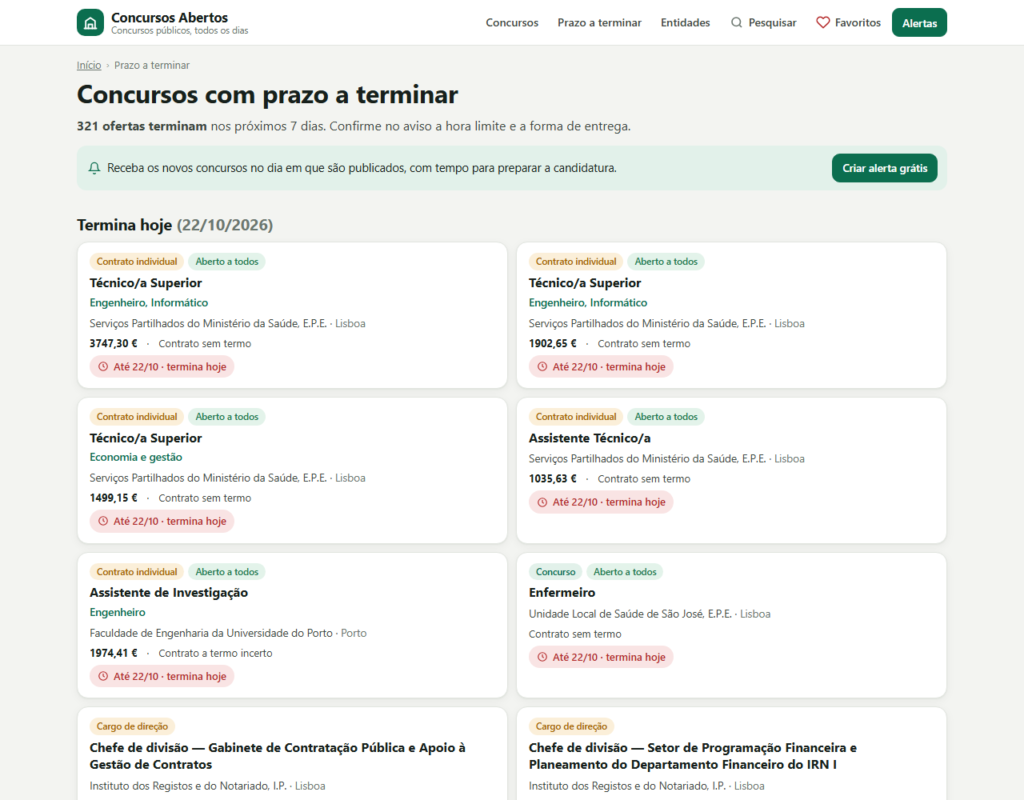The height and width of the screenshot is (800, 1024).
Task: Open Técnico/a Superior job paying 3747,30 €
Action: pyautogui.click(x=146, y=283)
